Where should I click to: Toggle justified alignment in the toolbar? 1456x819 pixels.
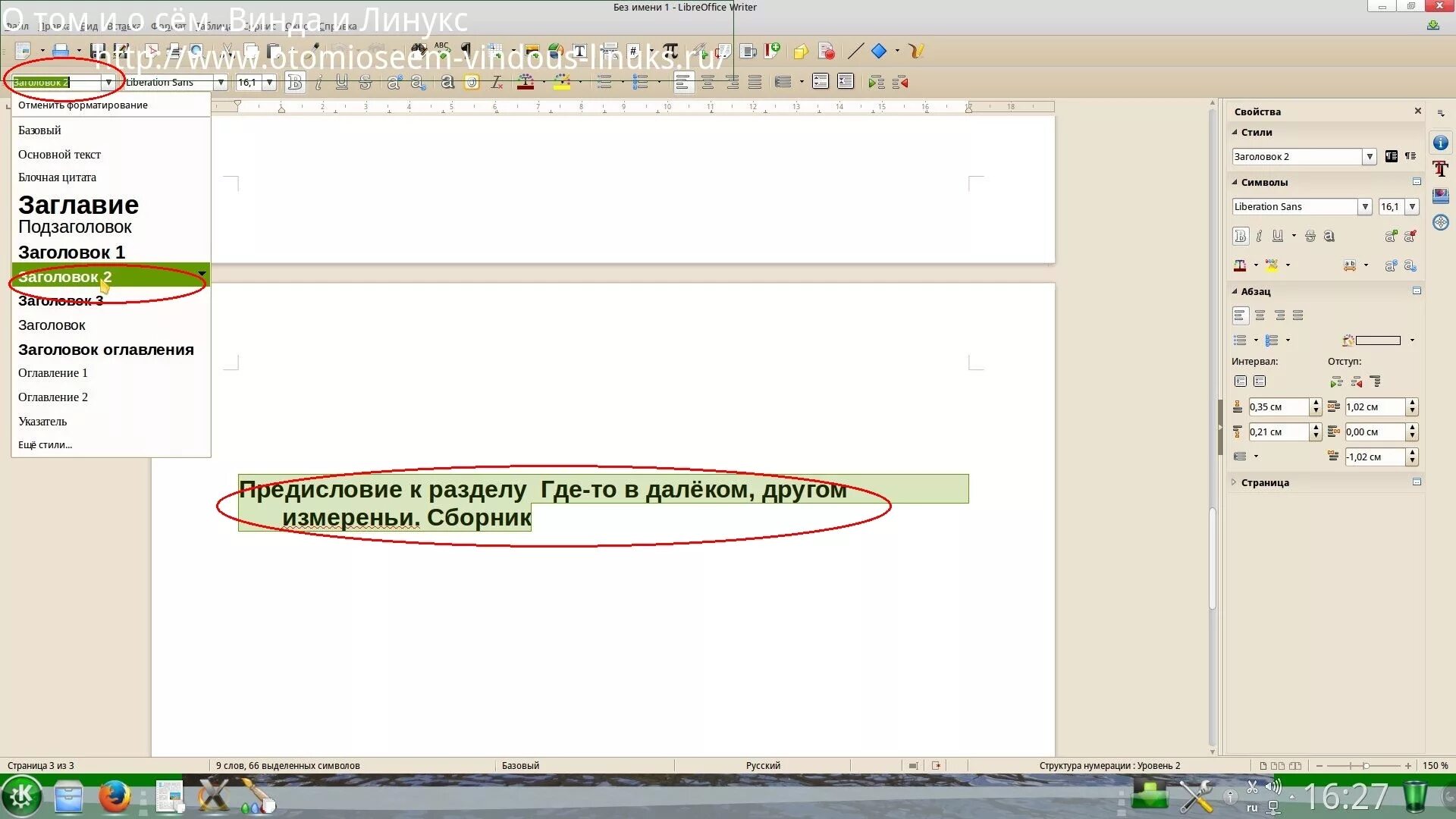click(755, 82)
